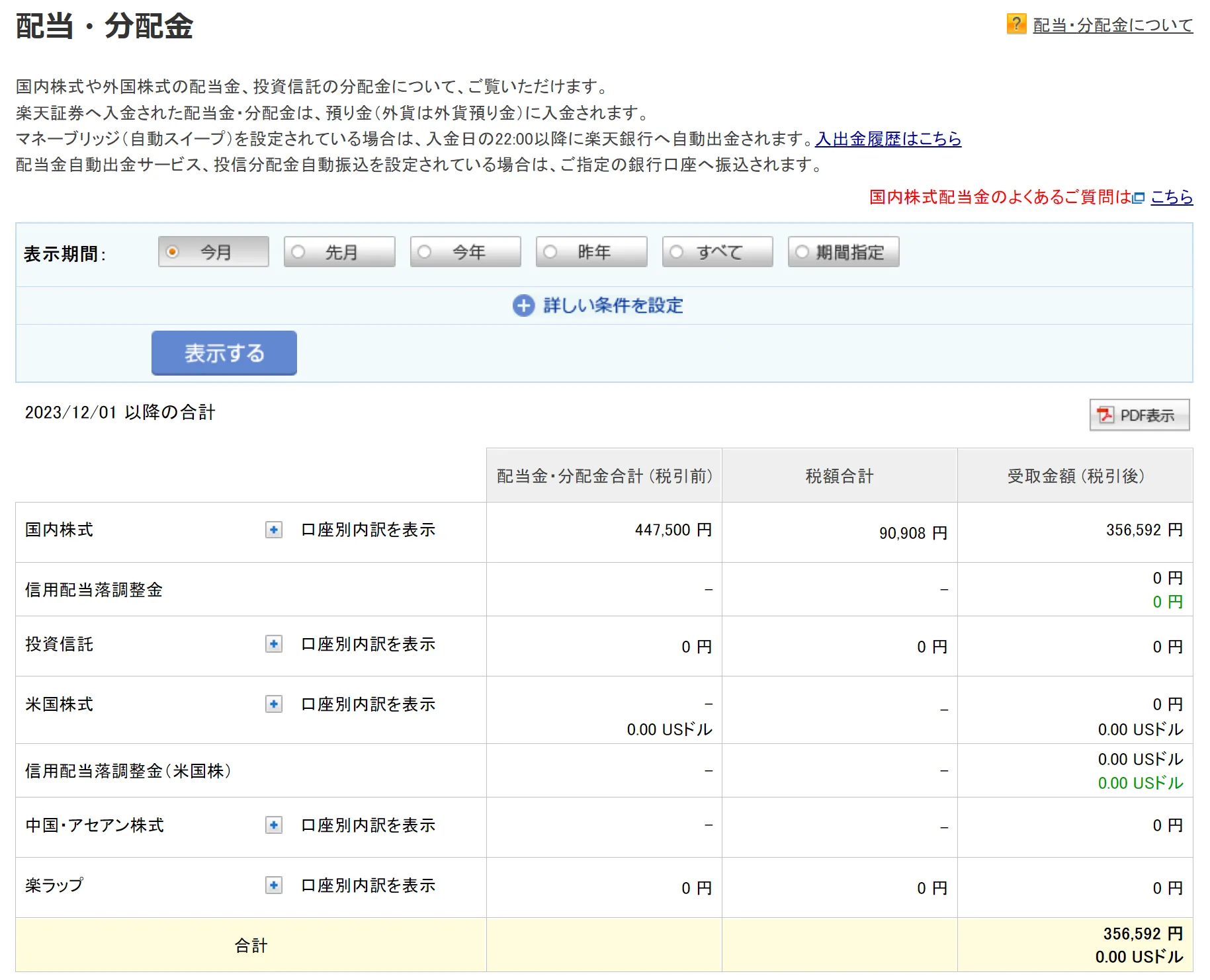The height and width of the screenshot is (980, 1210).
Task: Show 口座別内訳を表示 for 国内株式
Action: click(x=368, y=530)
